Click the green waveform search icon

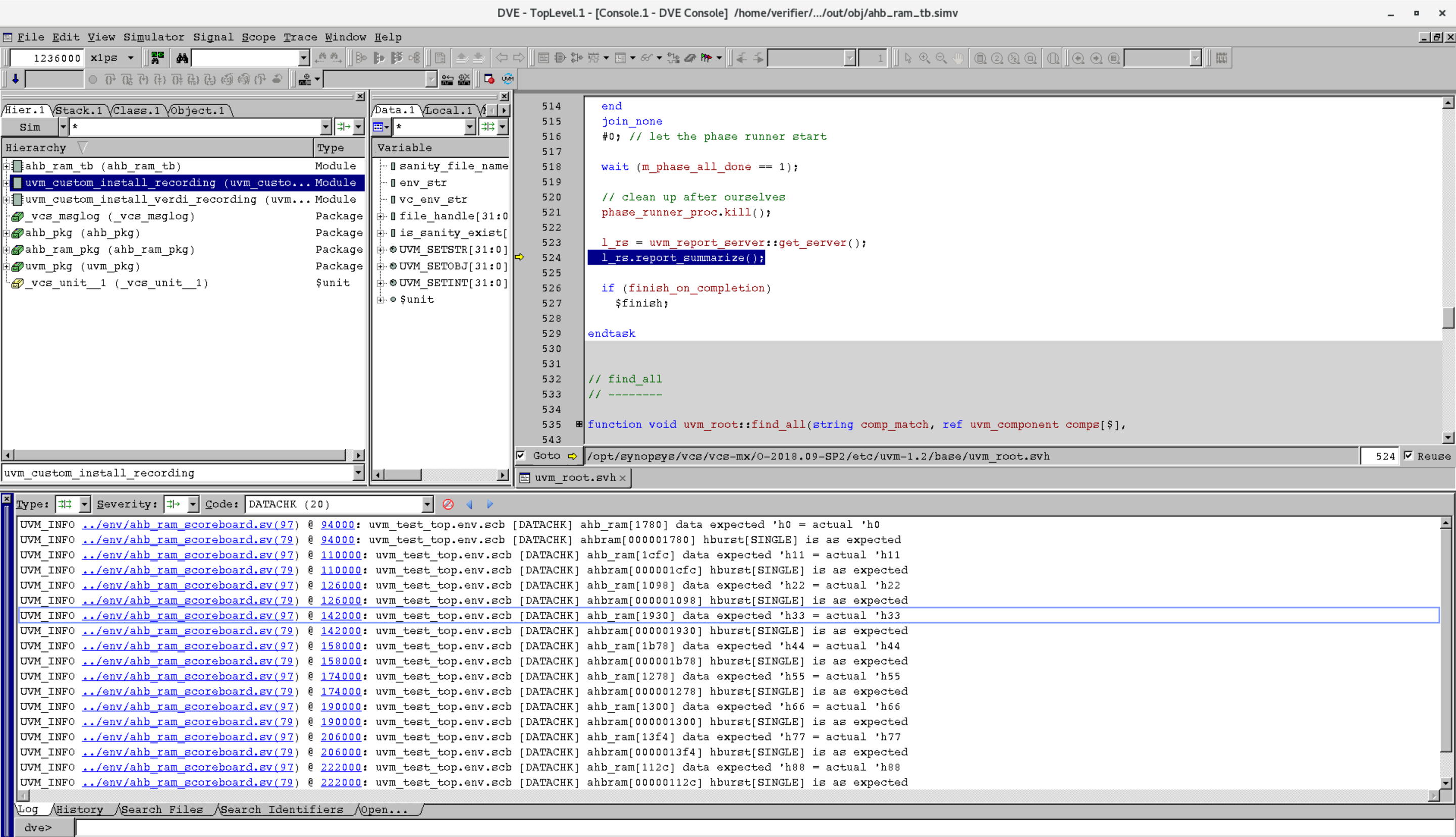[157, 58]
